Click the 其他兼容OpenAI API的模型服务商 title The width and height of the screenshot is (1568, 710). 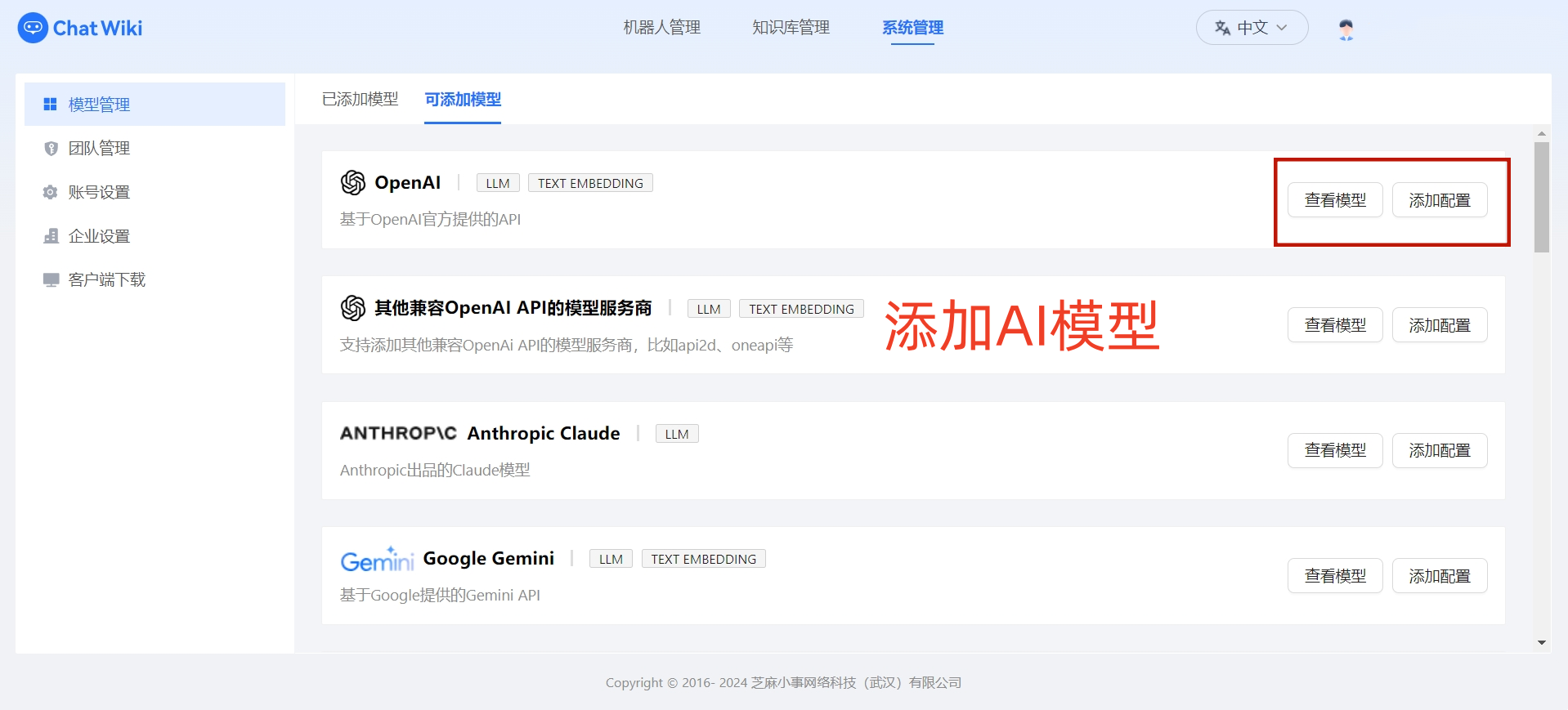pyautogui.click(x=513, y=308)
